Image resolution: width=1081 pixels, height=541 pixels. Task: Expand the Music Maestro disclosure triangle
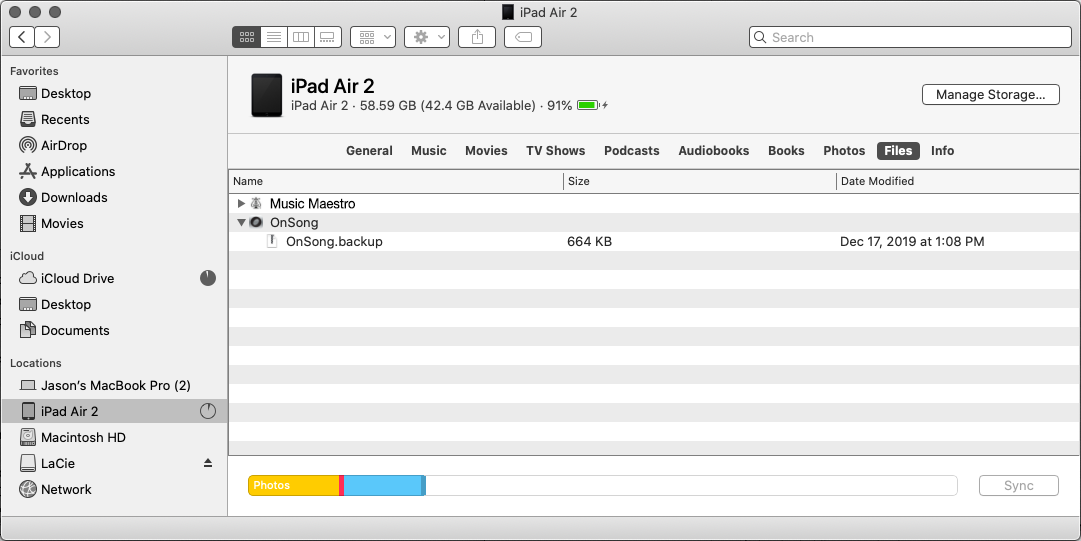click(241, 203)
